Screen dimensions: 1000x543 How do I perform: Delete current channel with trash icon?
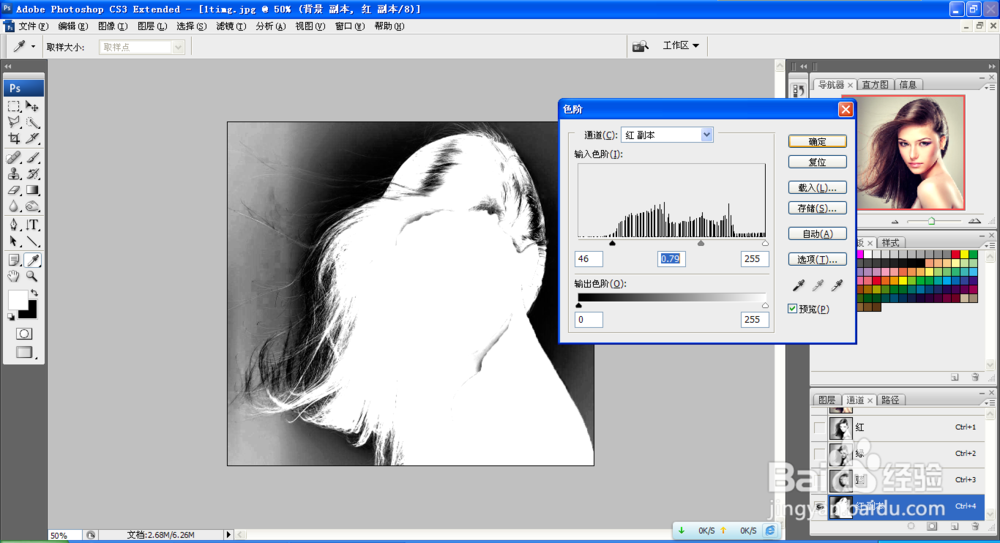tap(975, 526)
